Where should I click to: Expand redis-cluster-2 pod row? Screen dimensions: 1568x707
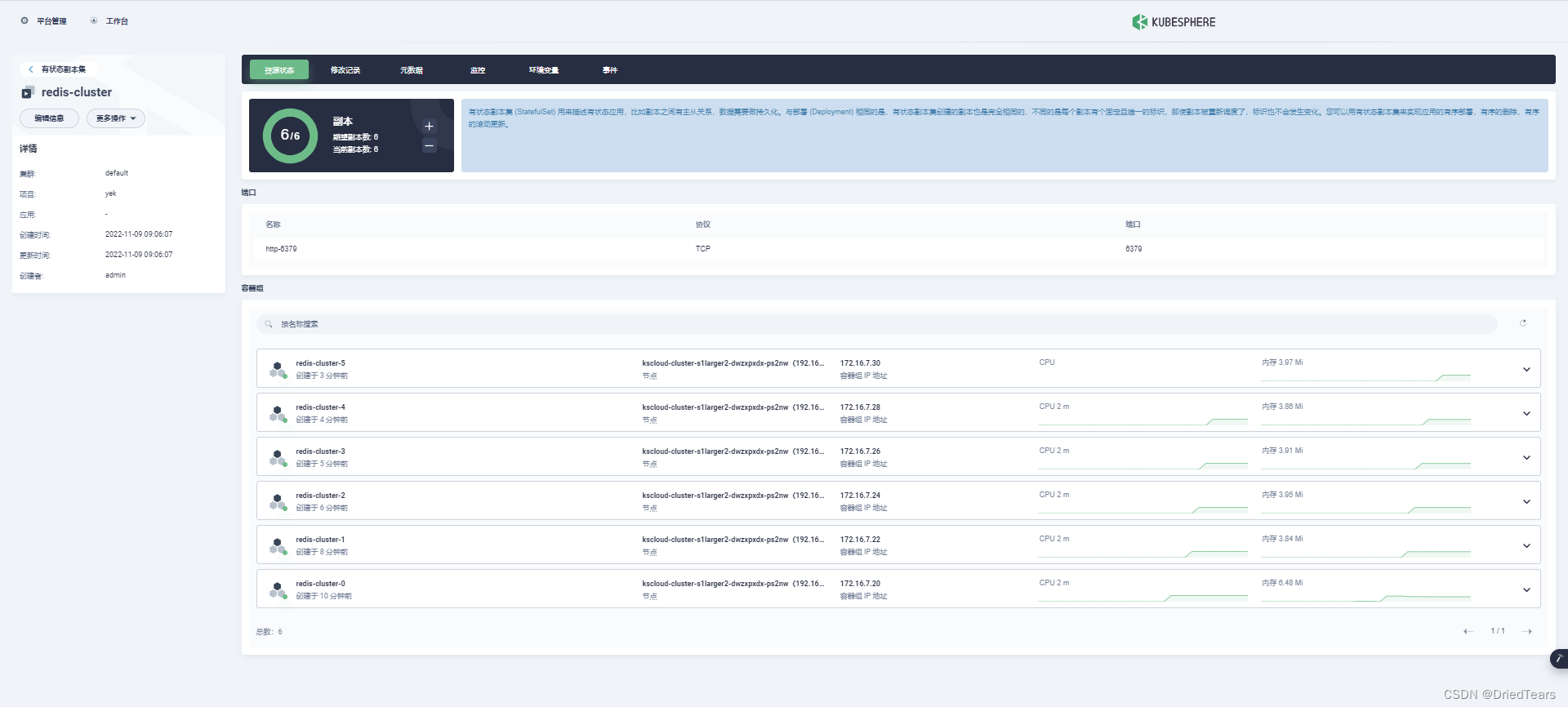pos(1526,502)
